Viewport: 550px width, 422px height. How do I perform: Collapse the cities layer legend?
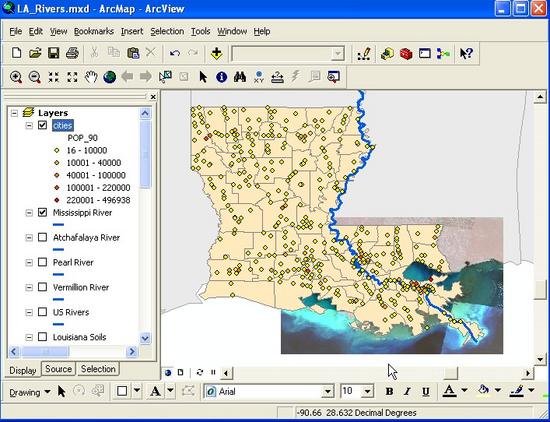[x=29, y=125]
